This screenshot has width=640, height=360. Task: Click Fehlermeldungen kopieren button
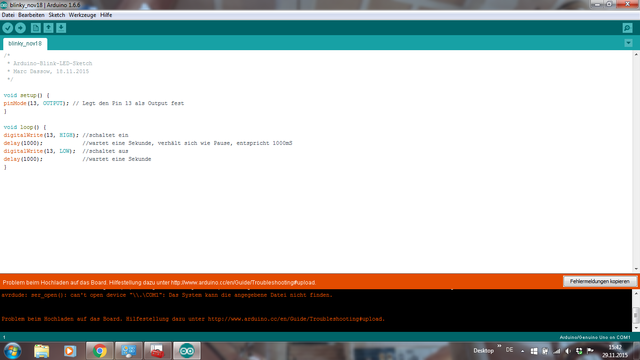pos(600,281)
